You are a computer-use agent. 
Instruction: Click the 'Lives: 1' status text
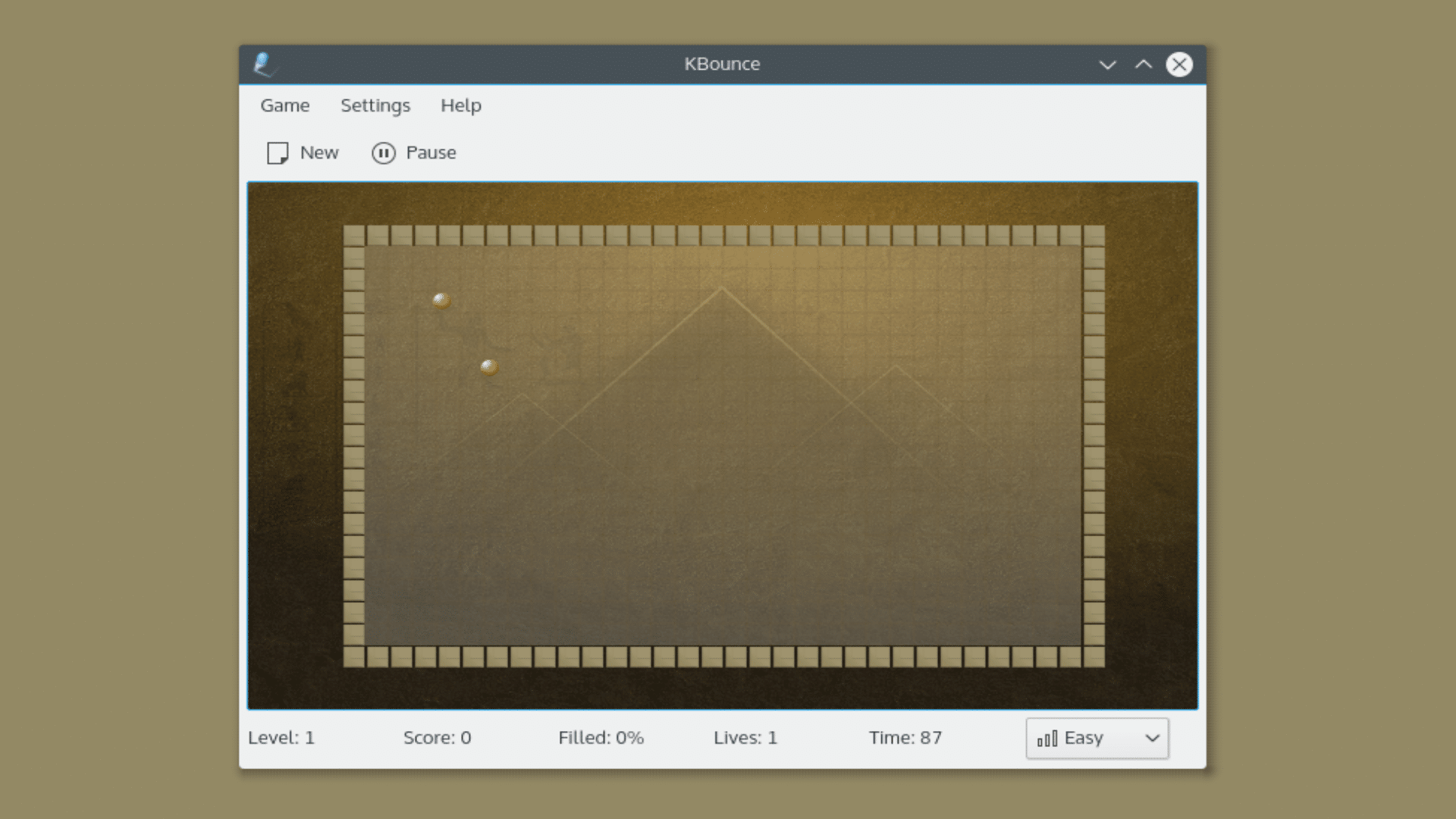745,738
